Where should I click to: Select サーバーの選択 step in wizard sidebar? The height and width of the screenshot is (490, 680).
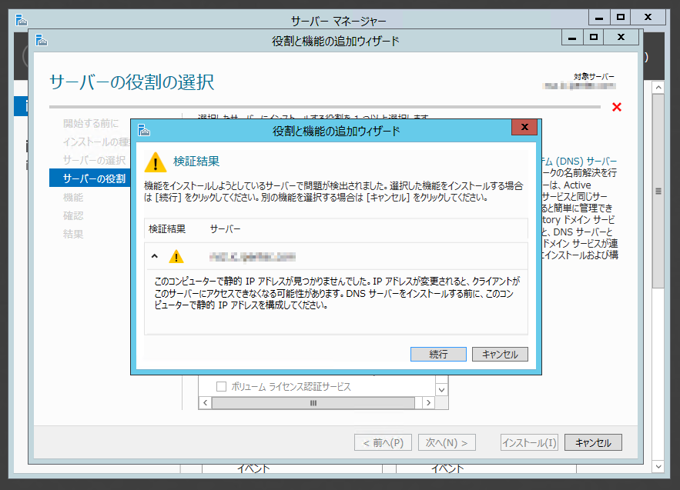(x=94, y=160)
